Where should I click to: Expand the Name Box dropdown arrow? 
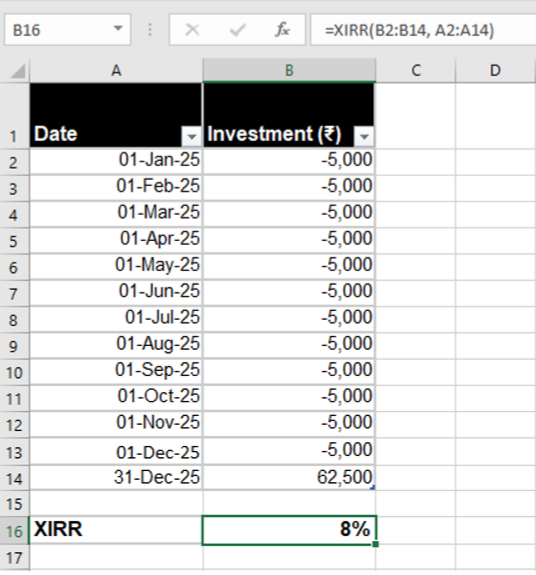pos(118,29)
